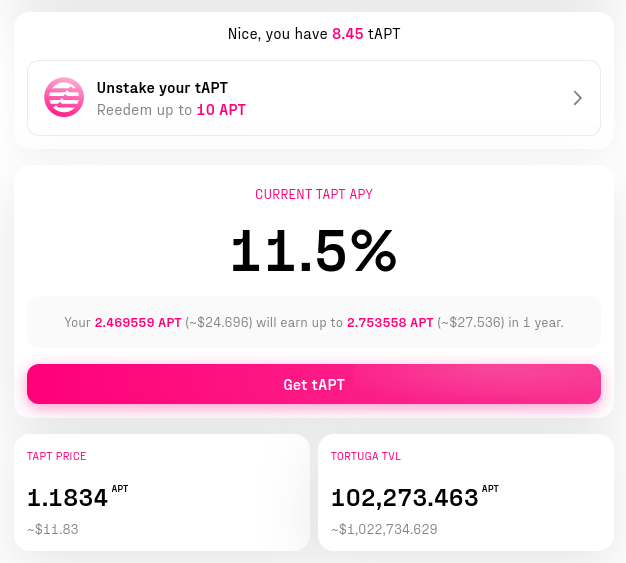Open the chevron arrow on Unstake card
The height and width of the screenshot is (563, 626).
[x=577, y=98]
